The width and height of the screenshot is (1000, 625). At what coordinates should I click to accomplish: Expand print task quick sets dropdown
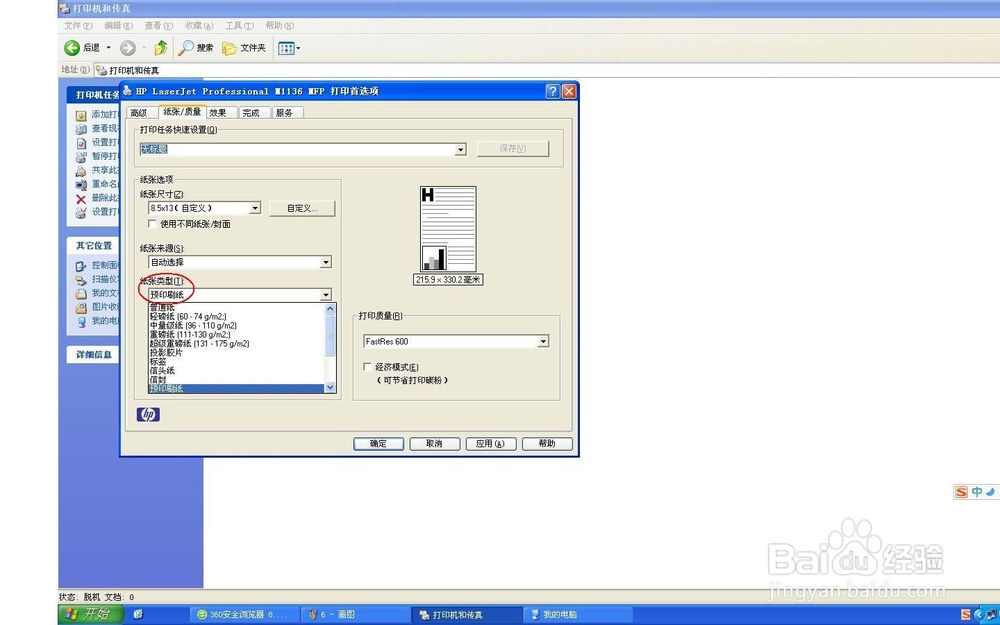460,149
